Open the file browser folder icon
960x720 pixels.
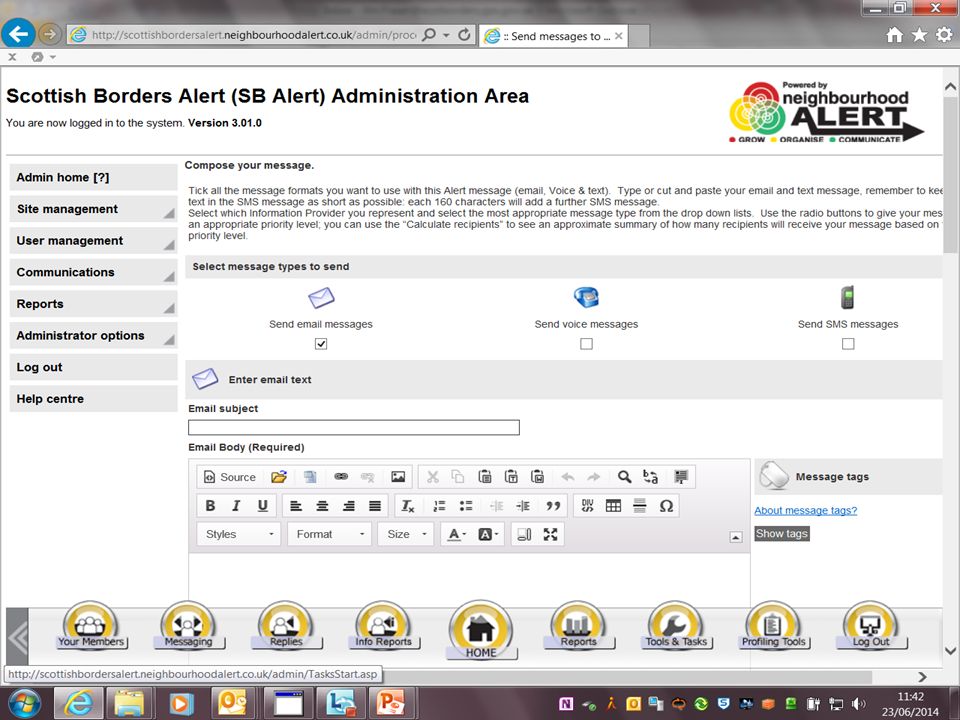[279, 477]
